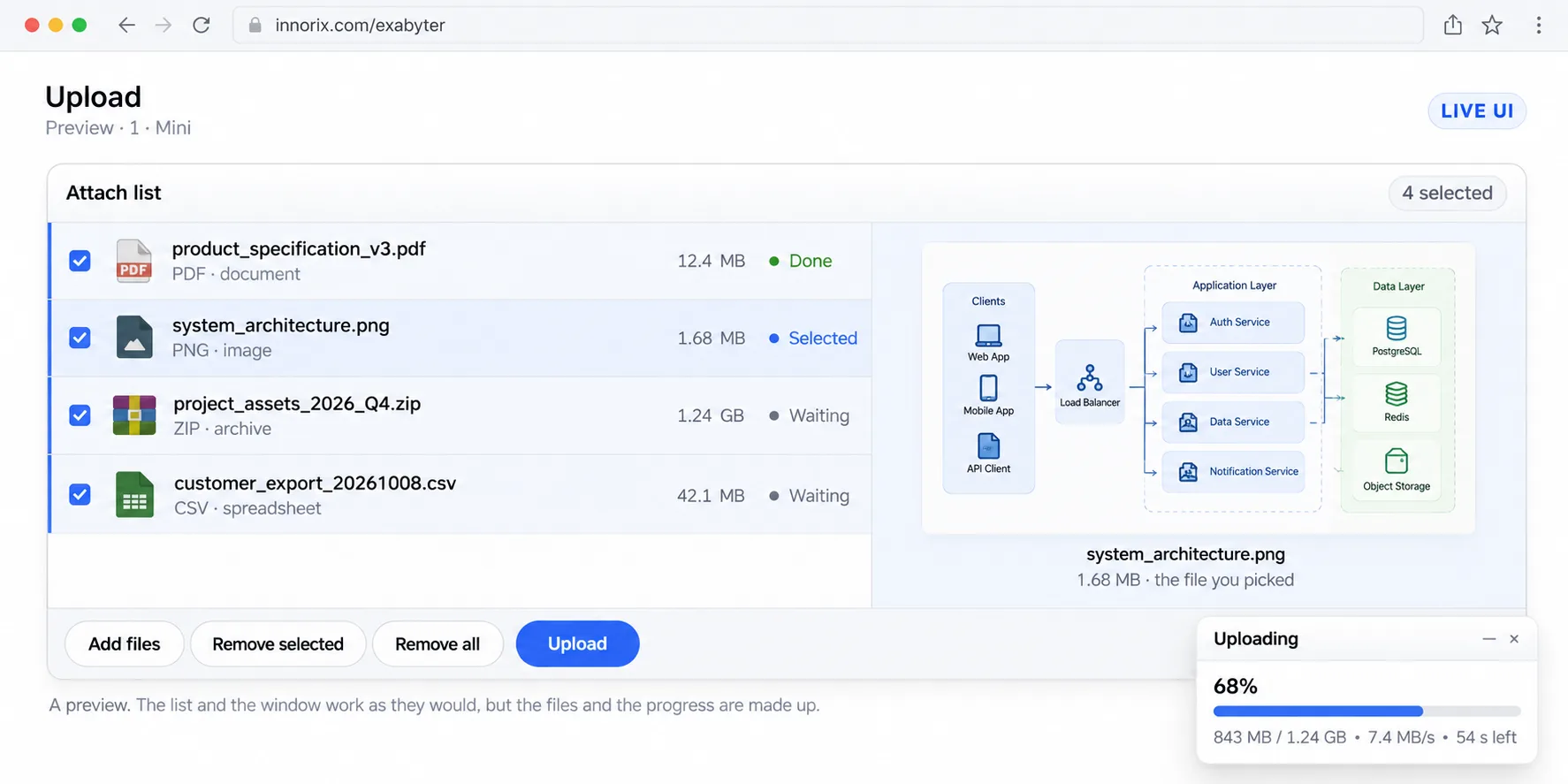Viewport: 1568px width, 784px height.
Task: Click the Remove all button
Action: pos(438,643)
